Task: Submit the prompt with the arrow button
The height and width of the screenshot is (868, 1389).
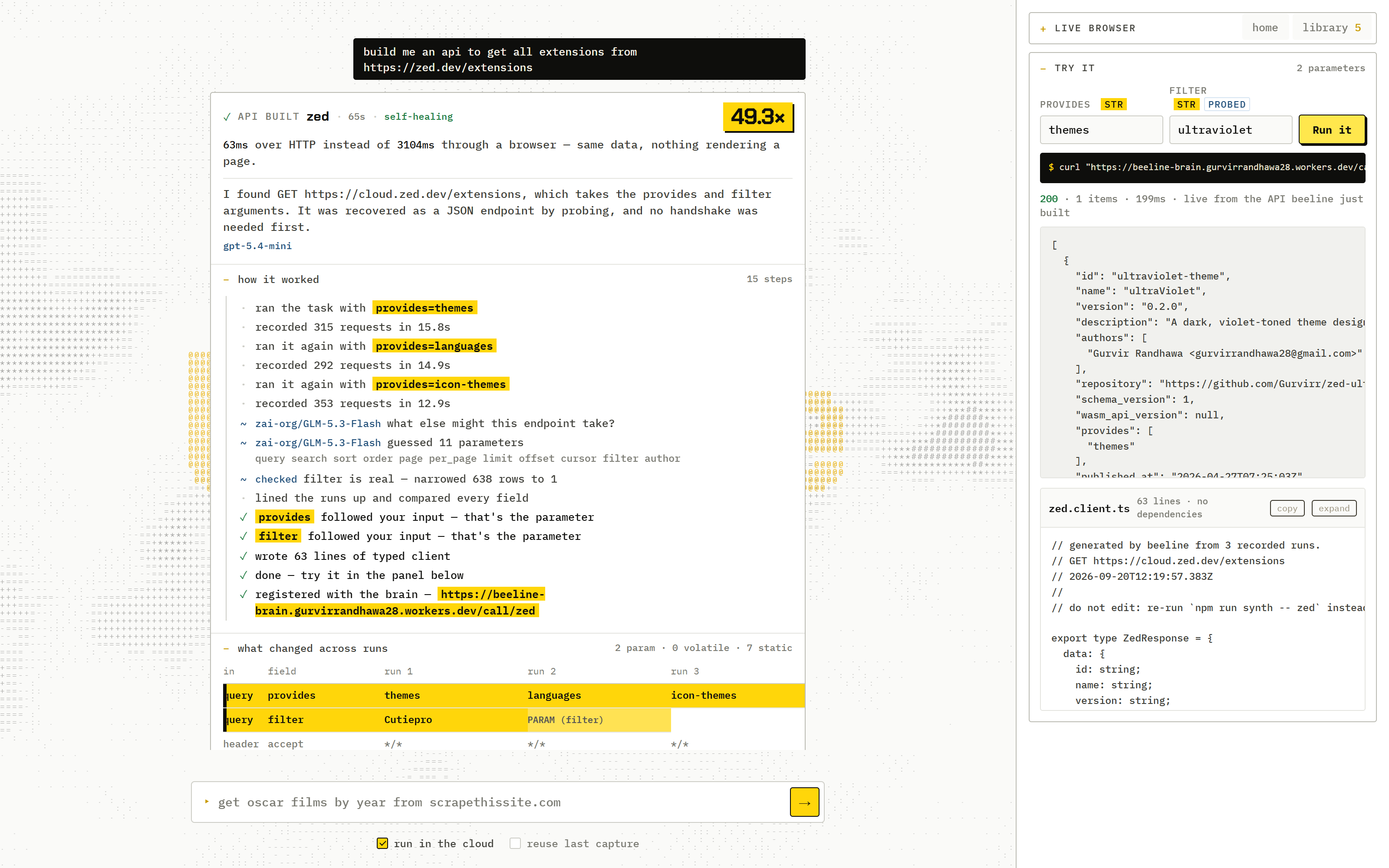Action: [804, 802]
